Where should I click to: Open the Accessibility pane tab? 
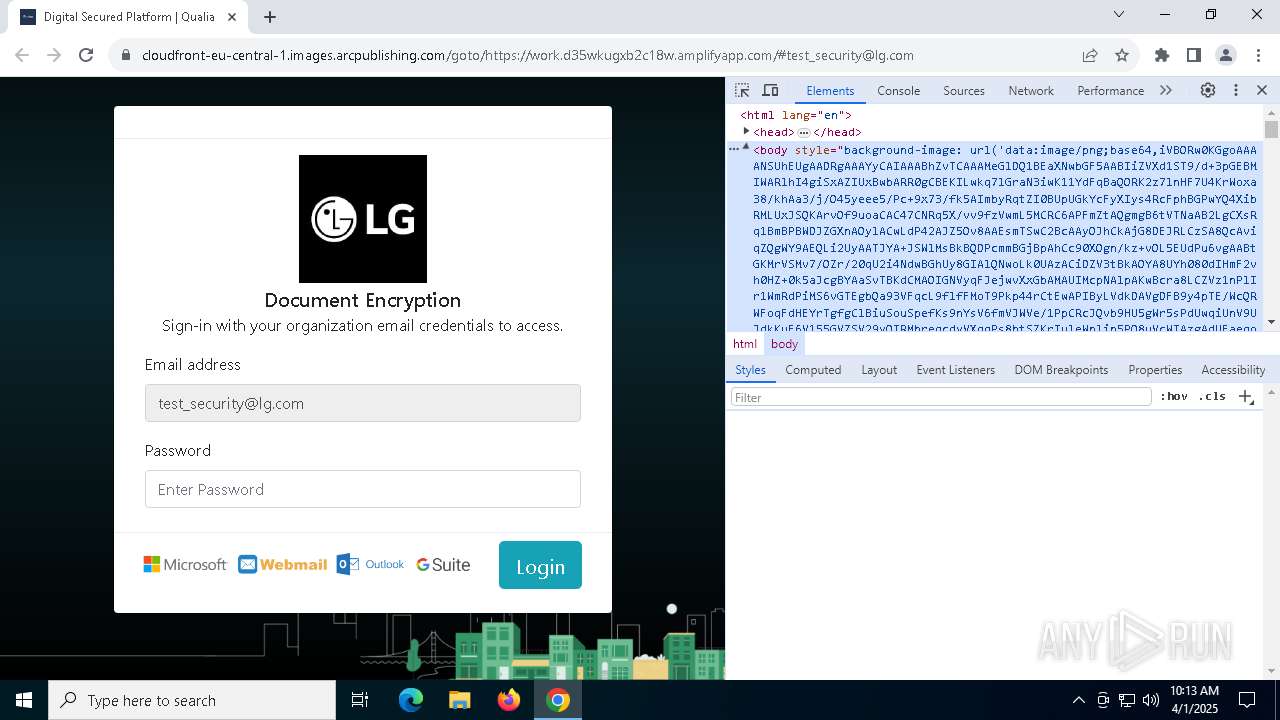click(x=1233, y=370)
